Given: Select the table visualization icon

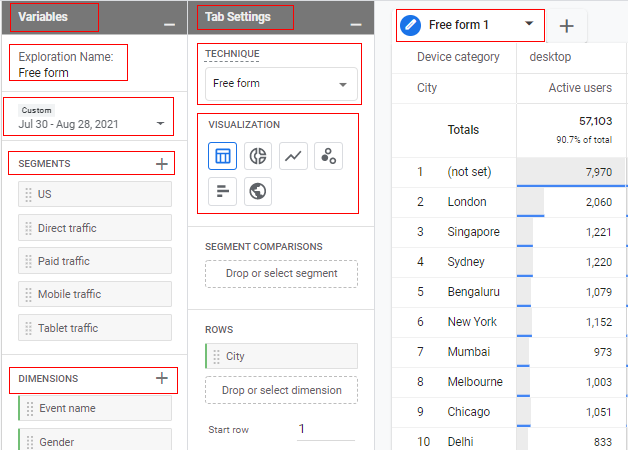Looking at the screenshot, I should coord(222,156).
